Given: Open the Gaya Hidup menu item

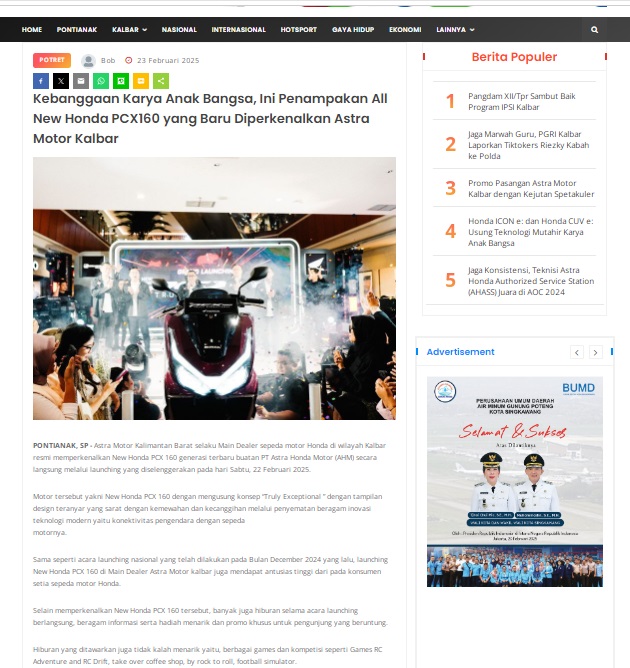Looking at the screenshot, I should (x=353, y=29).
